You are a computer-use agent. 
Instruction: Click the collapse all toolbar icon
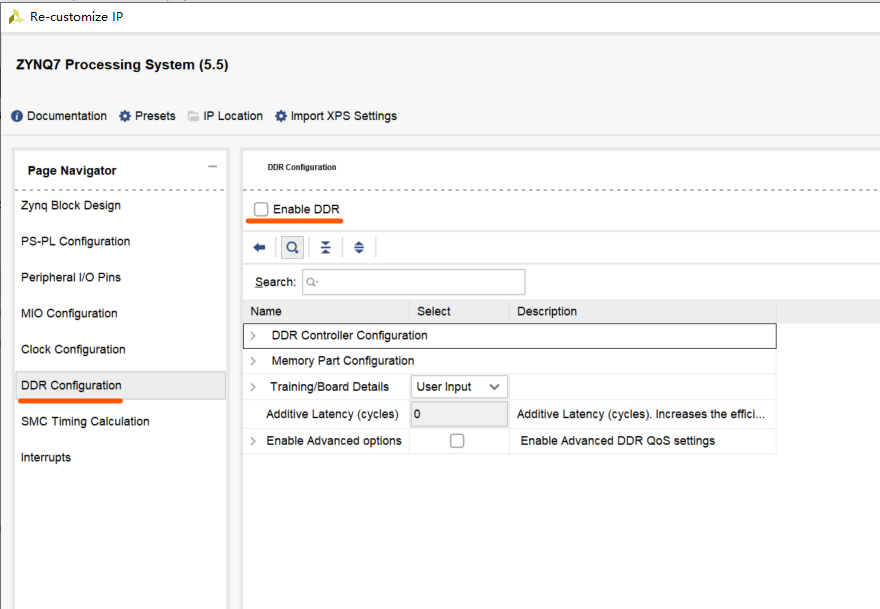coord(326,247)
